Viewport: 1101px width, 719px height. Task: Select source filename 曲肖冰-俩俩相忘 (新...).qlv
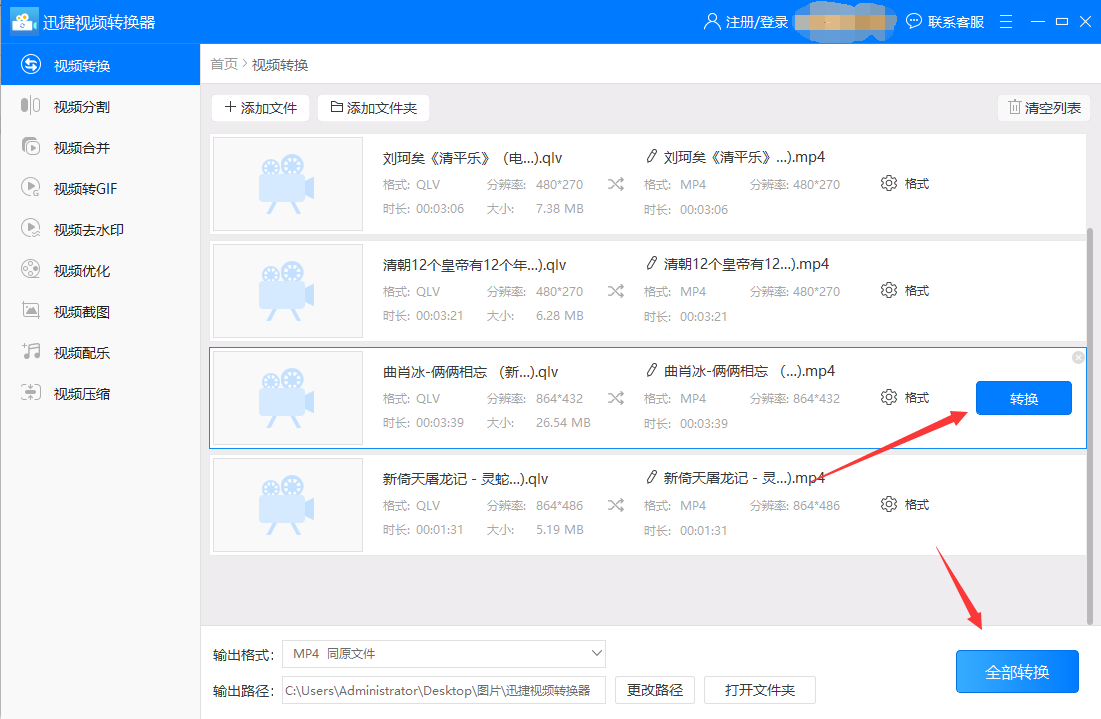tap(470, 372)
